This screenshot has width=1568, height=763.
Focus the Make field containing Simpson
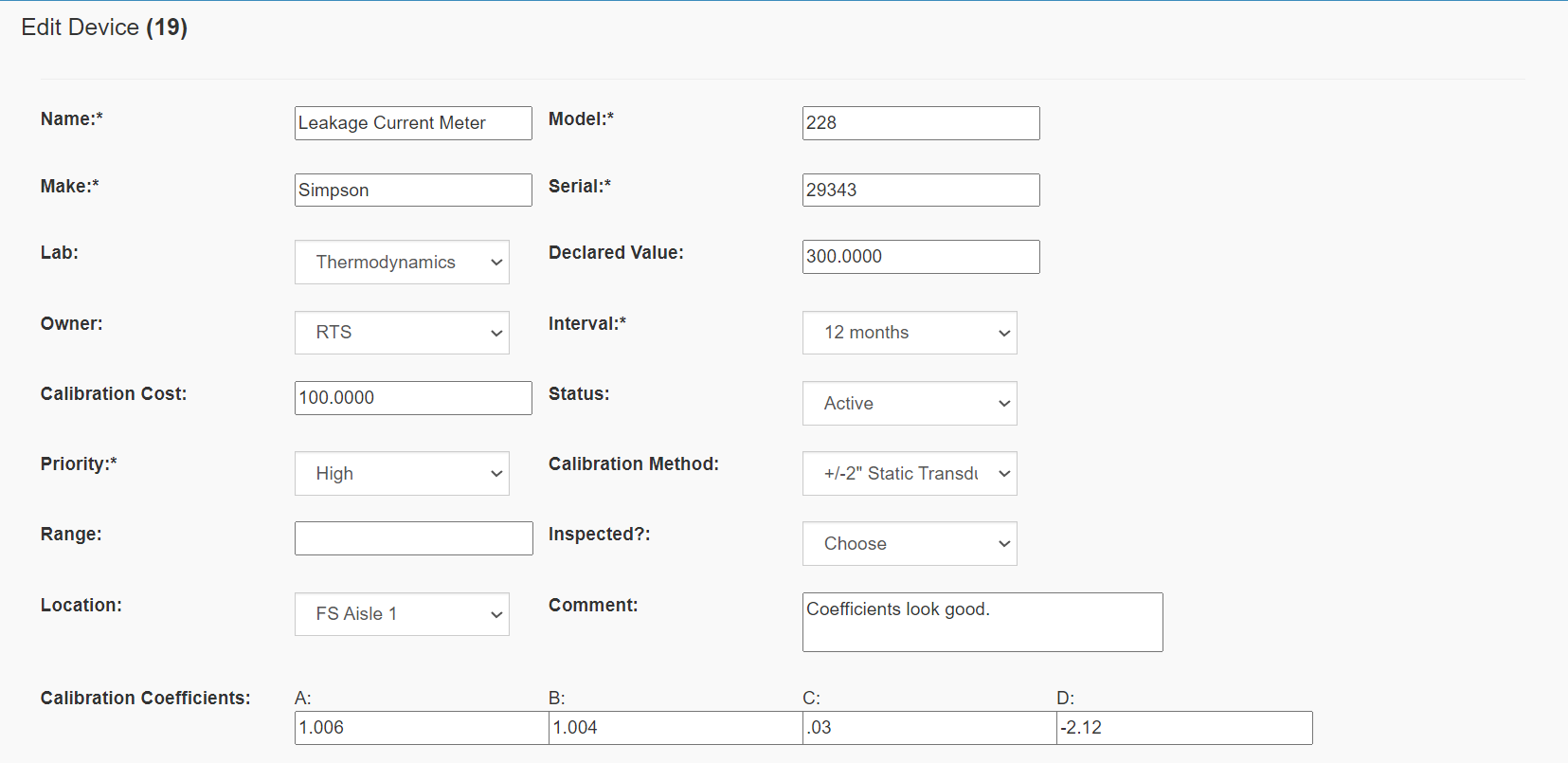(413, 190)
